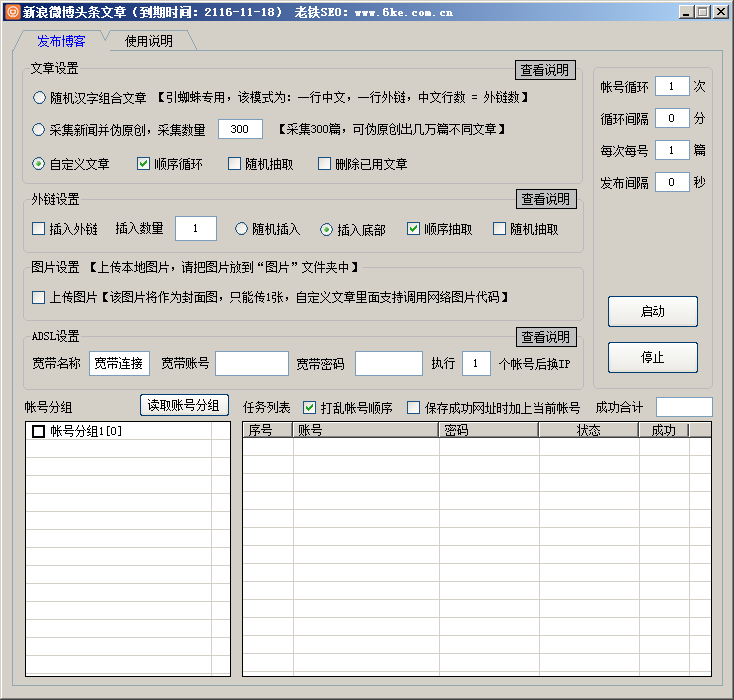Click the 帐号循环 count field
The height and width of the screenshot is (700, 734).
pyautogui.click(x=672, y=86)
